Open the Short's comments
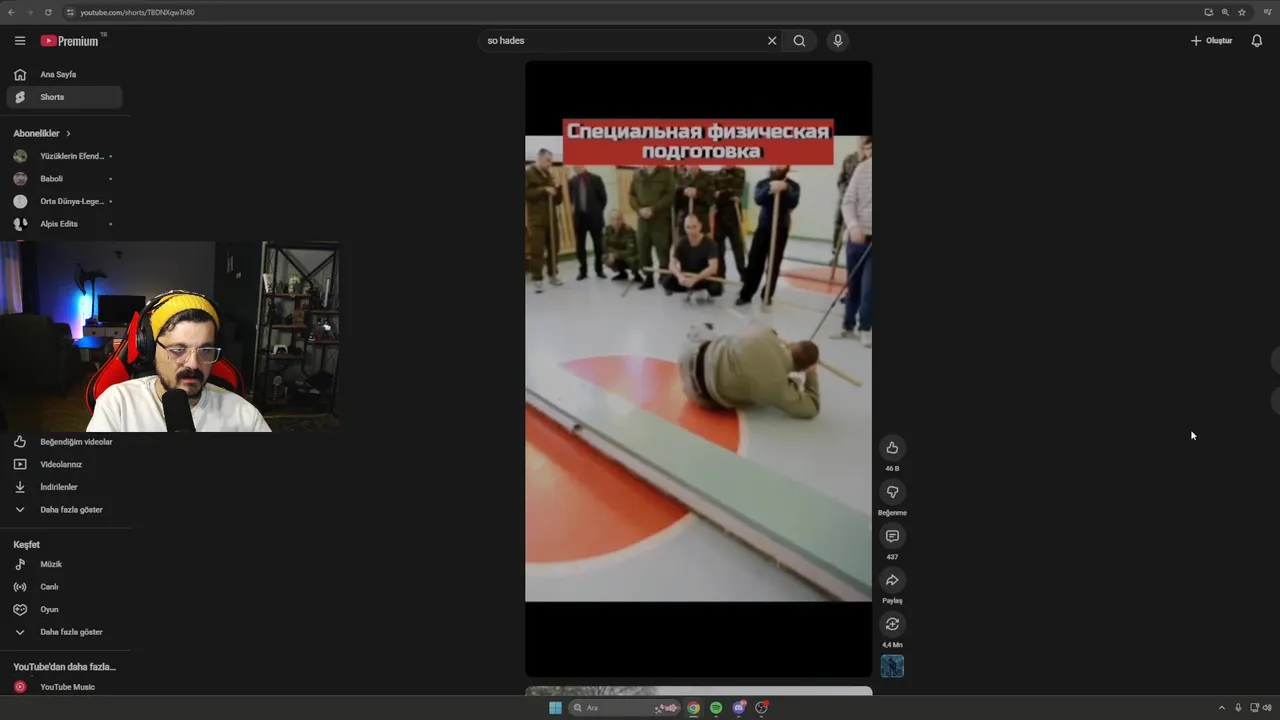This screenshot has width=1280, height=720. tap(892, 536)
